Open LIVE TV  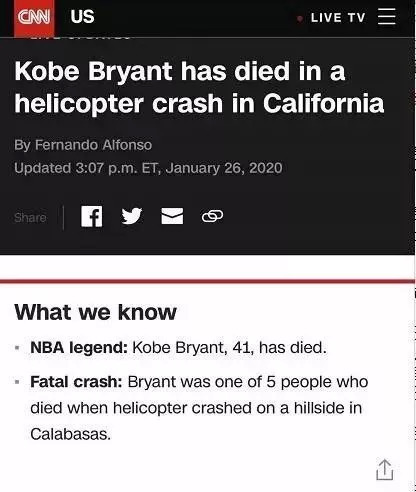tap(338, 18)
